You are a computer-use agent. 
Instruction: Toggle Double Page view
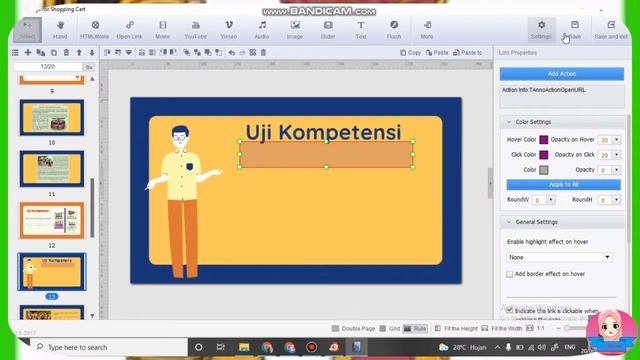353,329
